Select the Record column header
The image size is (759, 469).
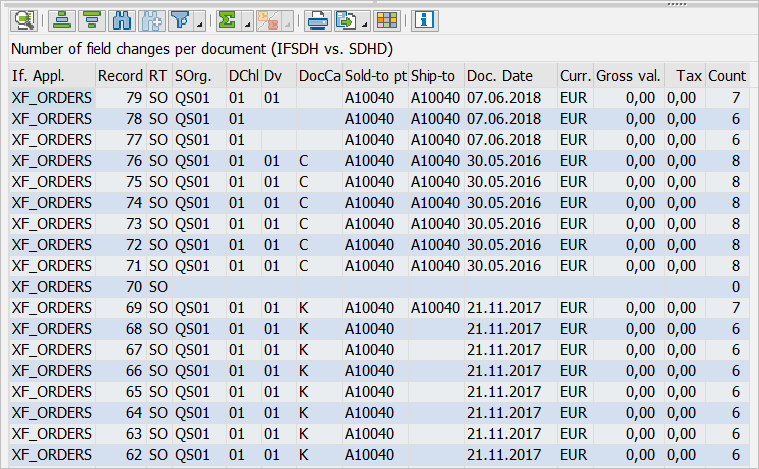click(x=120, y=76)
